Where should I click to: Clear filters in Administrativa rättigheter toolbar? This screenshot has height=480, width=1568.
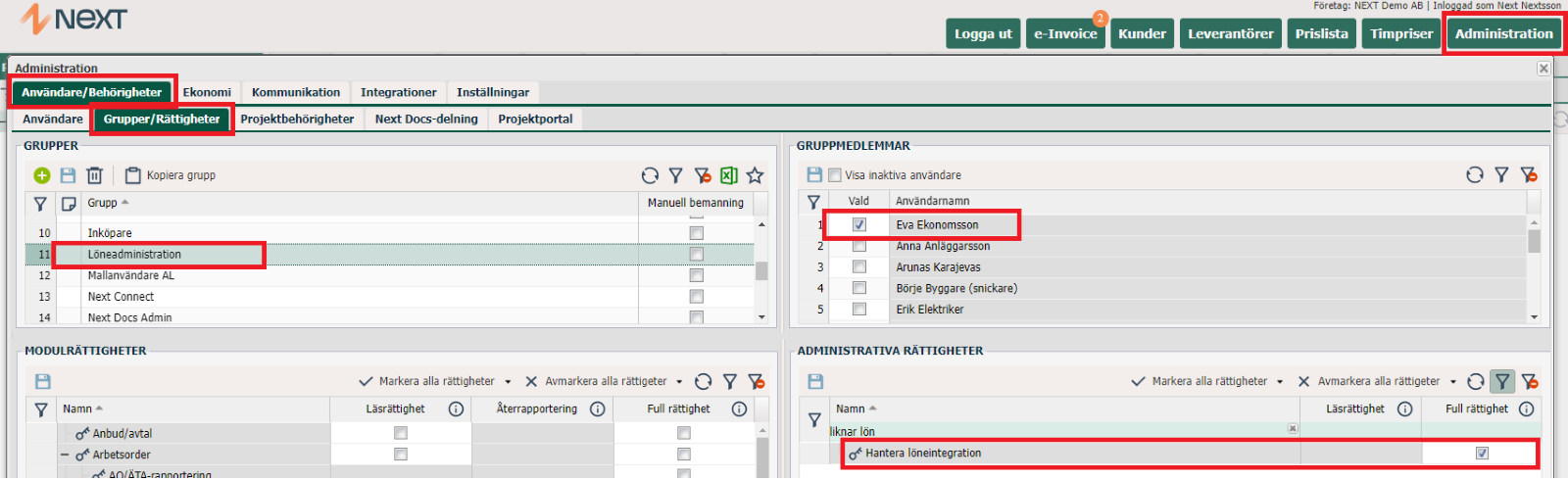pyautogui.click(x=1530, y=381)
